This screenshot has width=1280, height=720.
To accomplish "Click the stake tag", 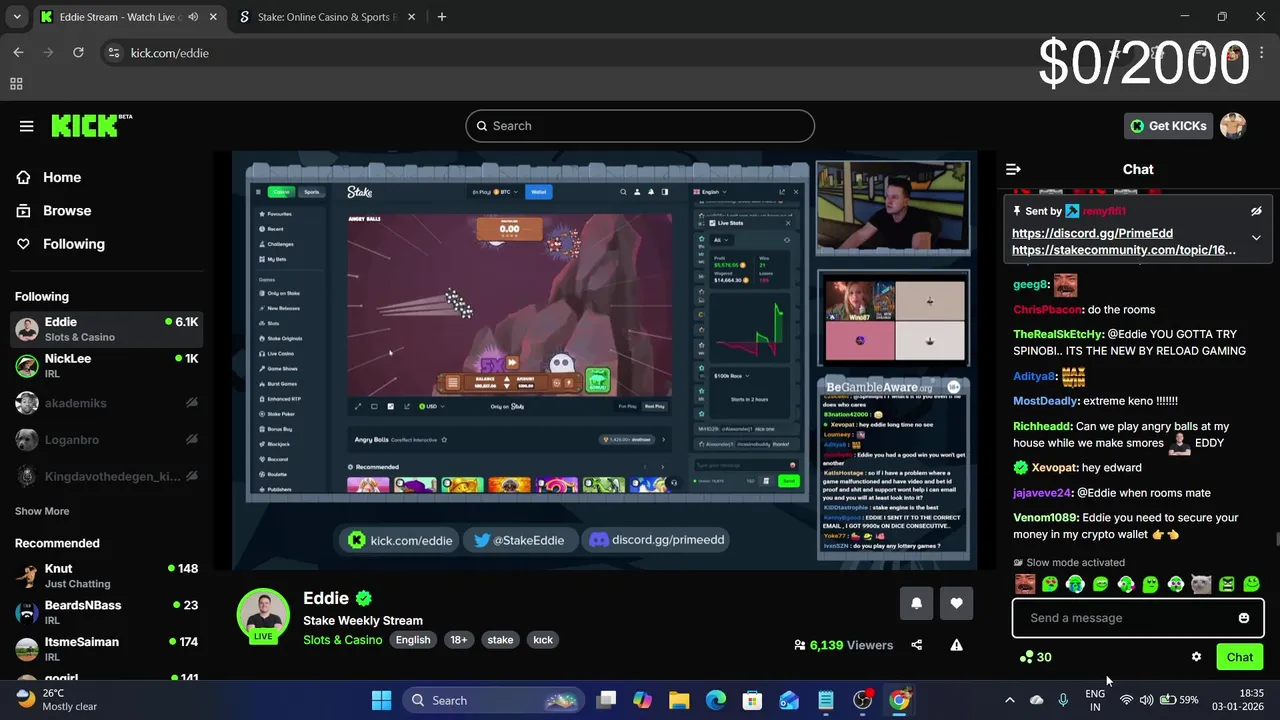I will point(500,640).
